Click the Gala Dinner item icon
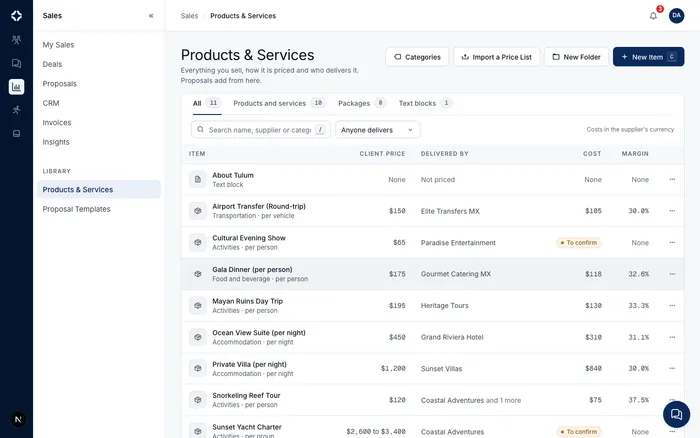Viewport: 700px width, 438px height. (x=198, y=274)
